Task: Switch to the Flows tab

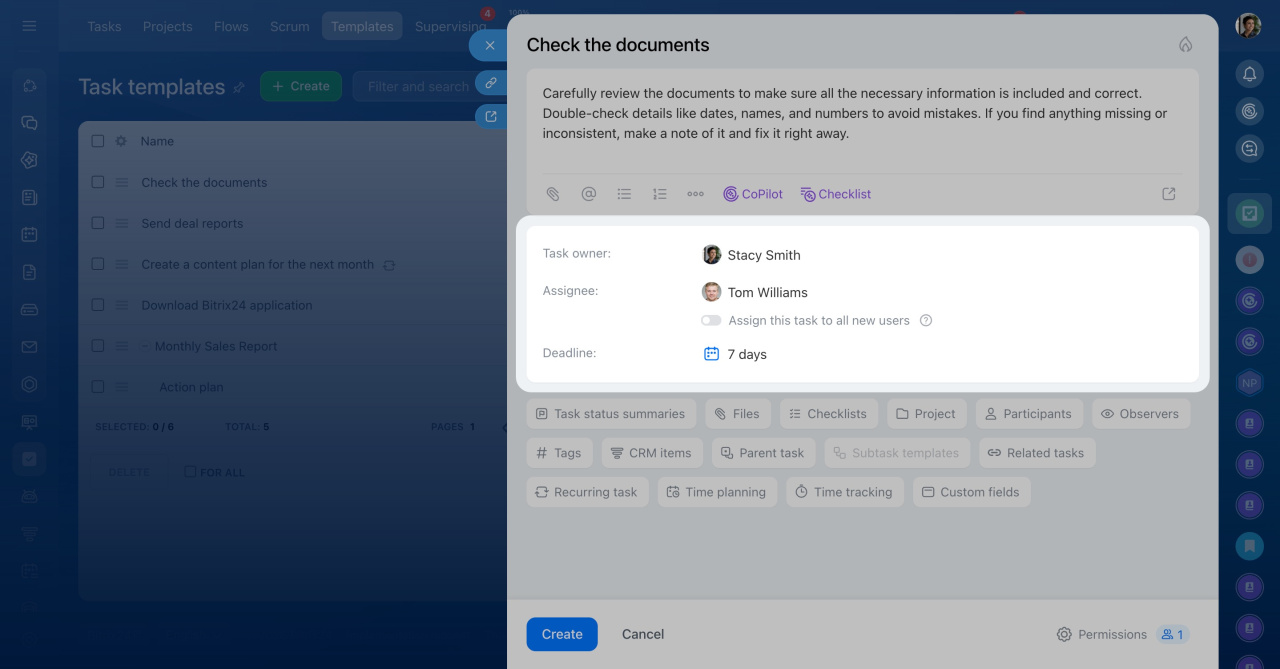Action: 231,26
